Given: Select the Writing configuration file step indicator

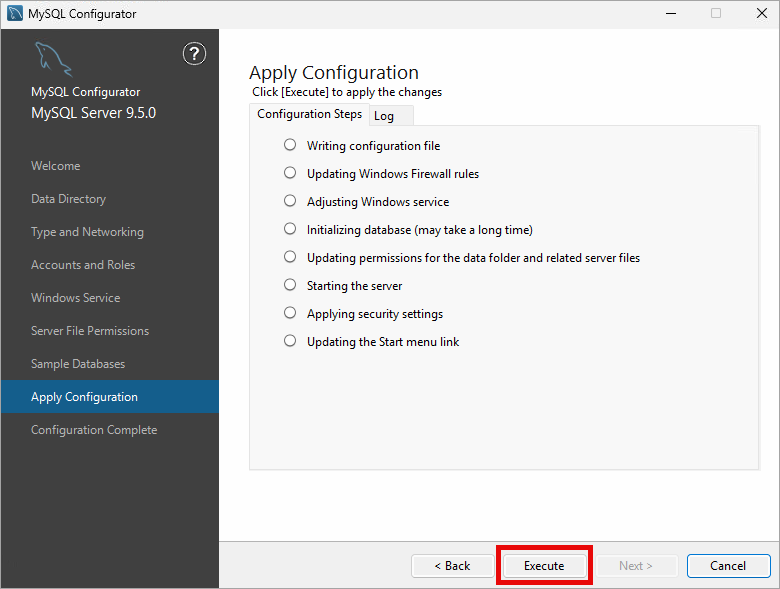Looking at the screenshot, I should [290, 145].
